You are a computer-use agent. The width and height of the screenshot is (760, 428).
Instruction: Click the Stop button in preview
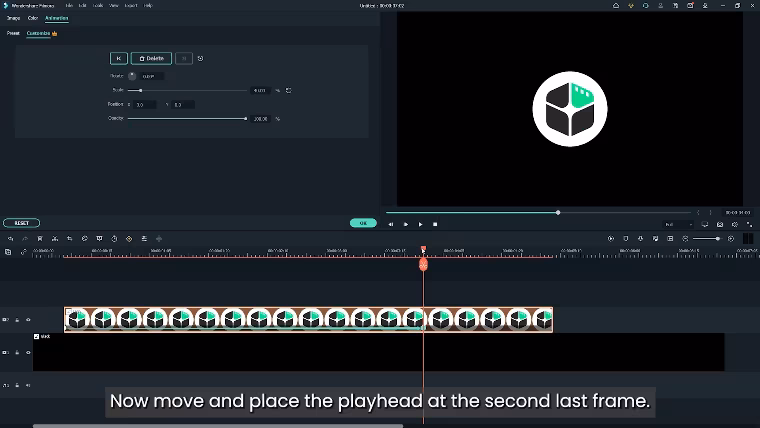[x=435, y=224]
